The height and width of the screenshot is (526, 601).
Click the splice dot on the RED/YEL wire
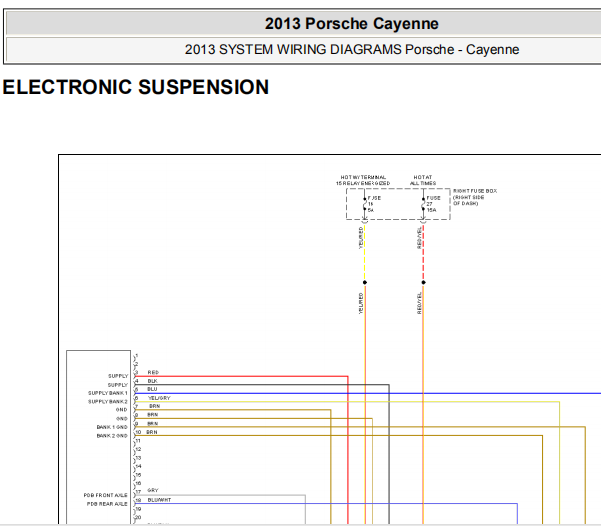pos(424,283)
